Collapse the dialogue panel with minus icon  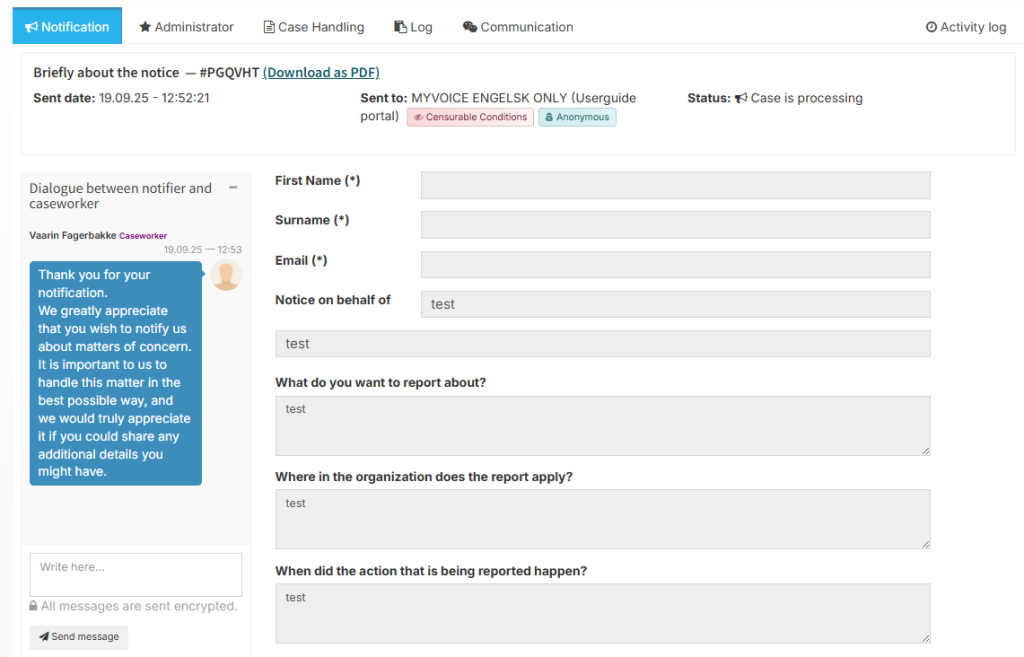(x=233, y=187)
